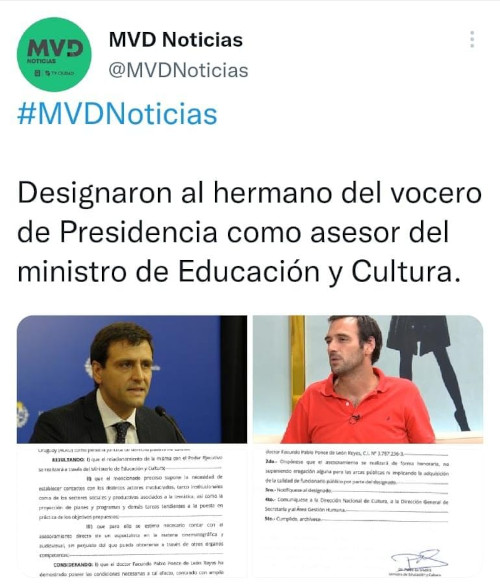Screen dimensions: 500x586
Task: Click the microphone in the press conference photo
Action: tap(170, 423)
